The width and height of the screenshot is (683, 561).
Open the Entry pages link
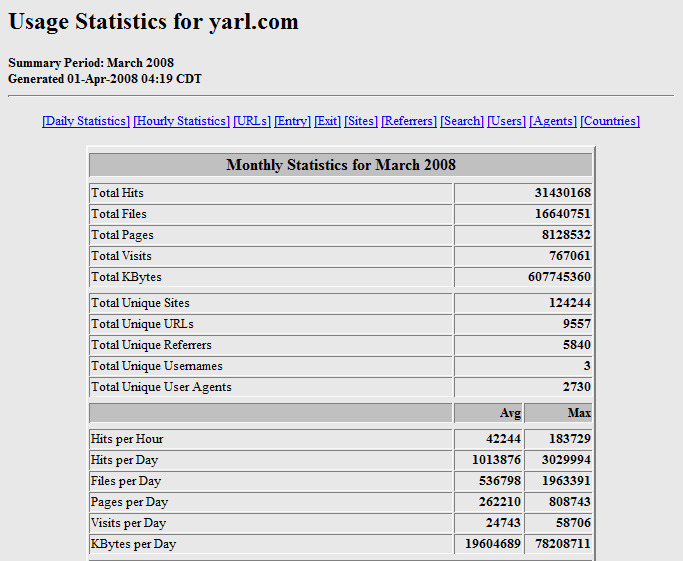click(x=292, y=121)
